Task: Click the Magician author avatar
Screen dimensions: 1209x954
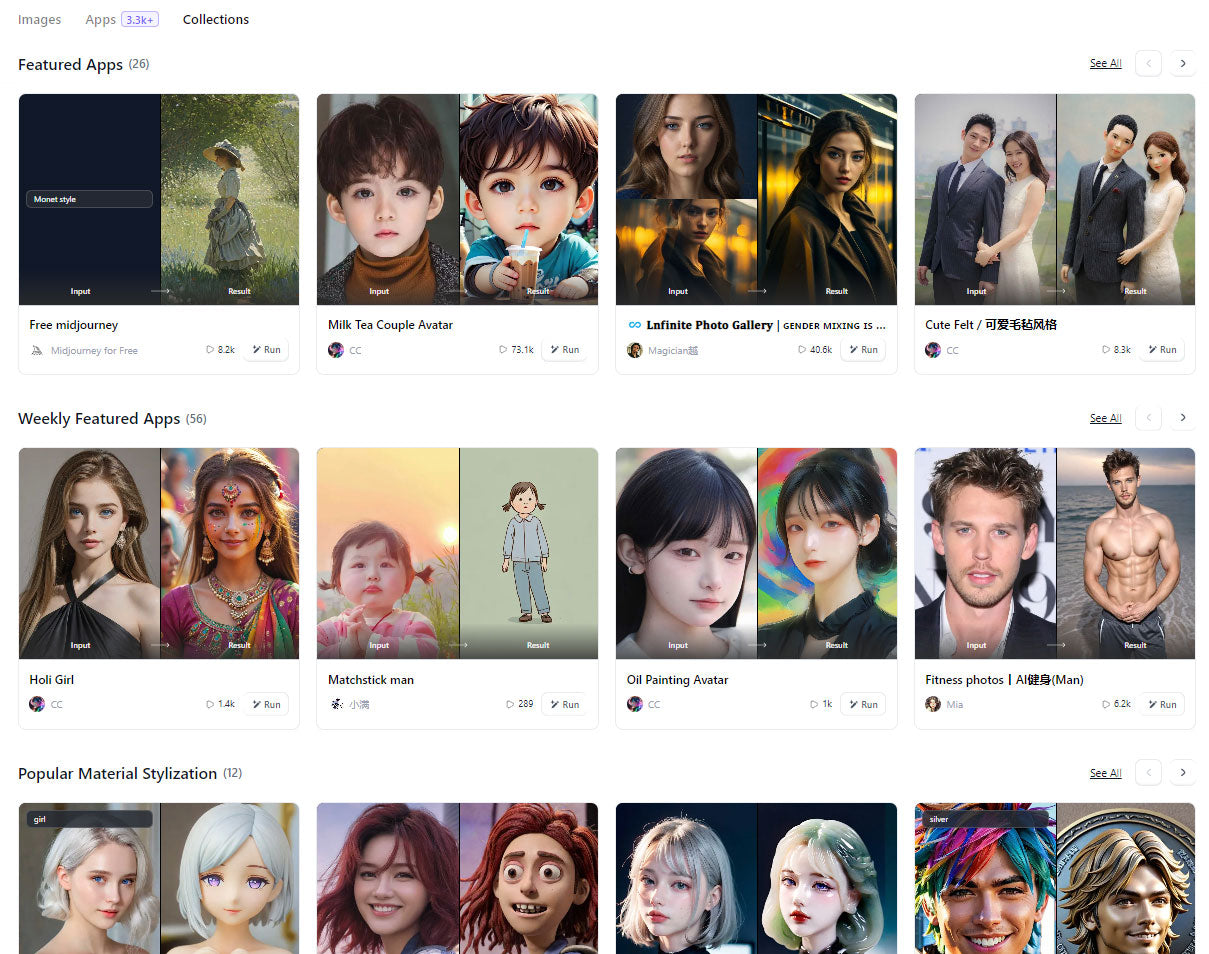Action: (634, 350)
